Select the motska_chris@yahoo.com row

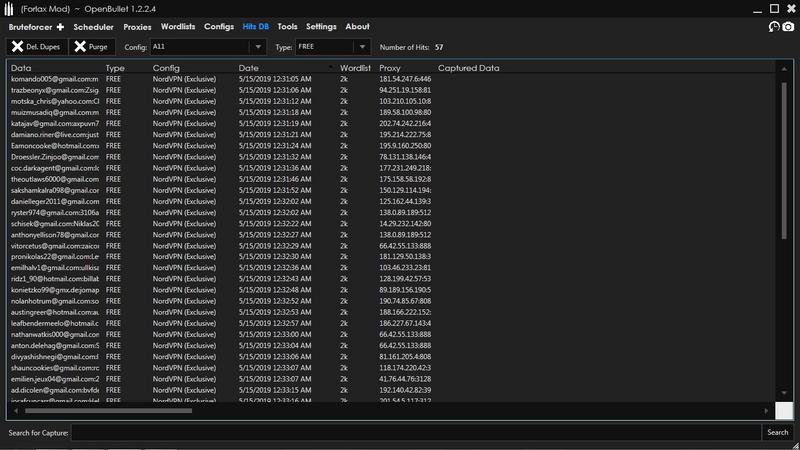point(392,102)
